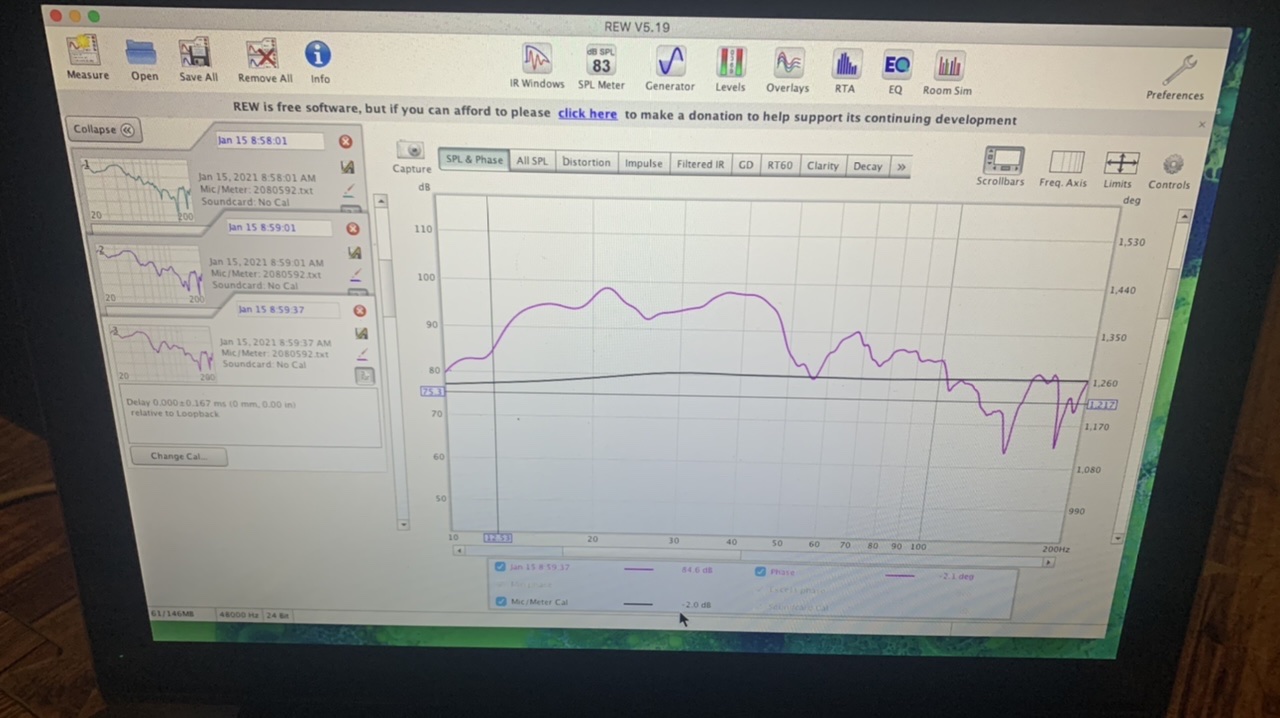Open the SPL Meter tool
The image size is (1280, 718).
[x=600, y=65]
